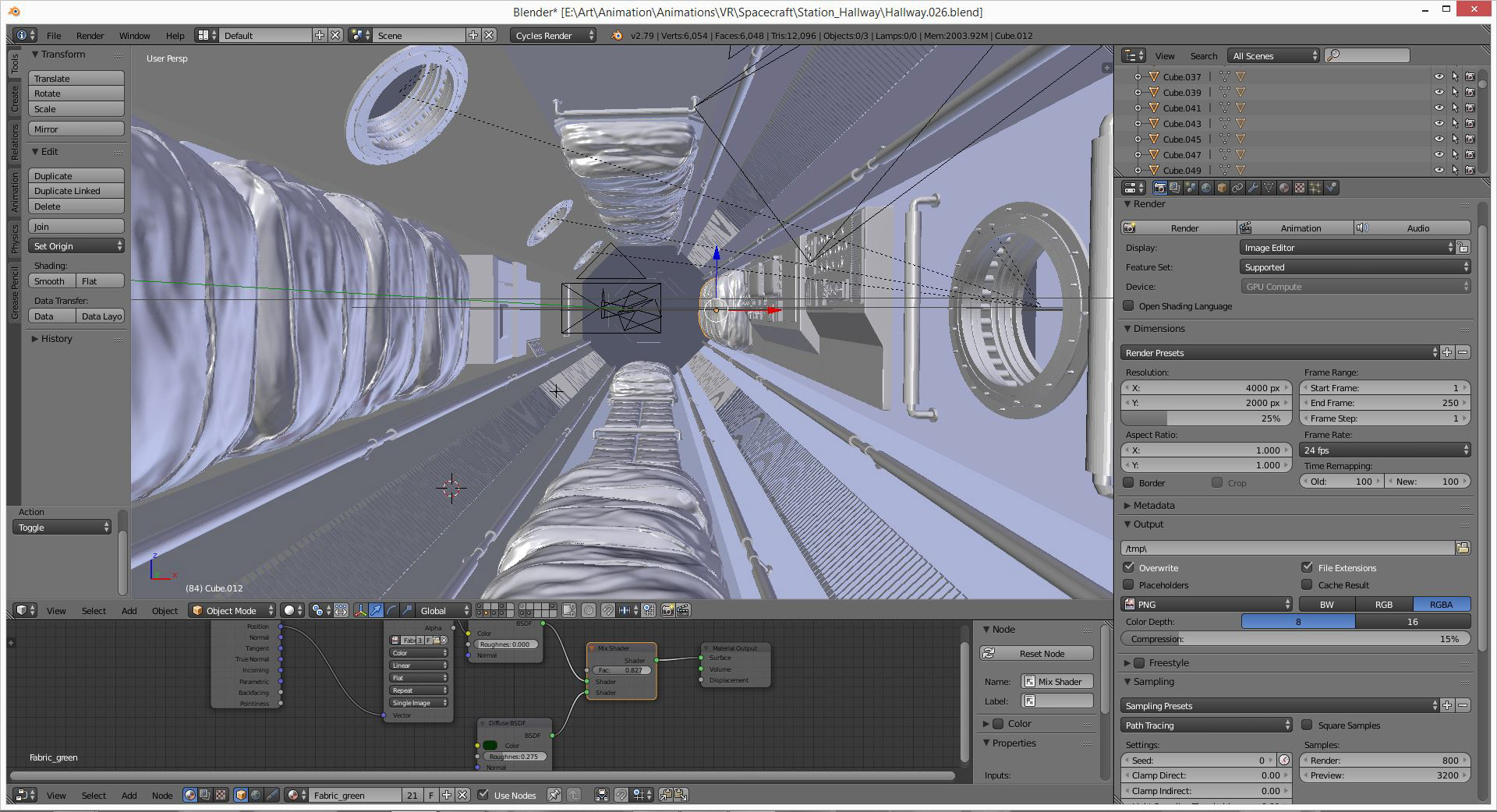Open the PNG file format dropdown
This screenshot has width=1497, height=812.
1207,604
